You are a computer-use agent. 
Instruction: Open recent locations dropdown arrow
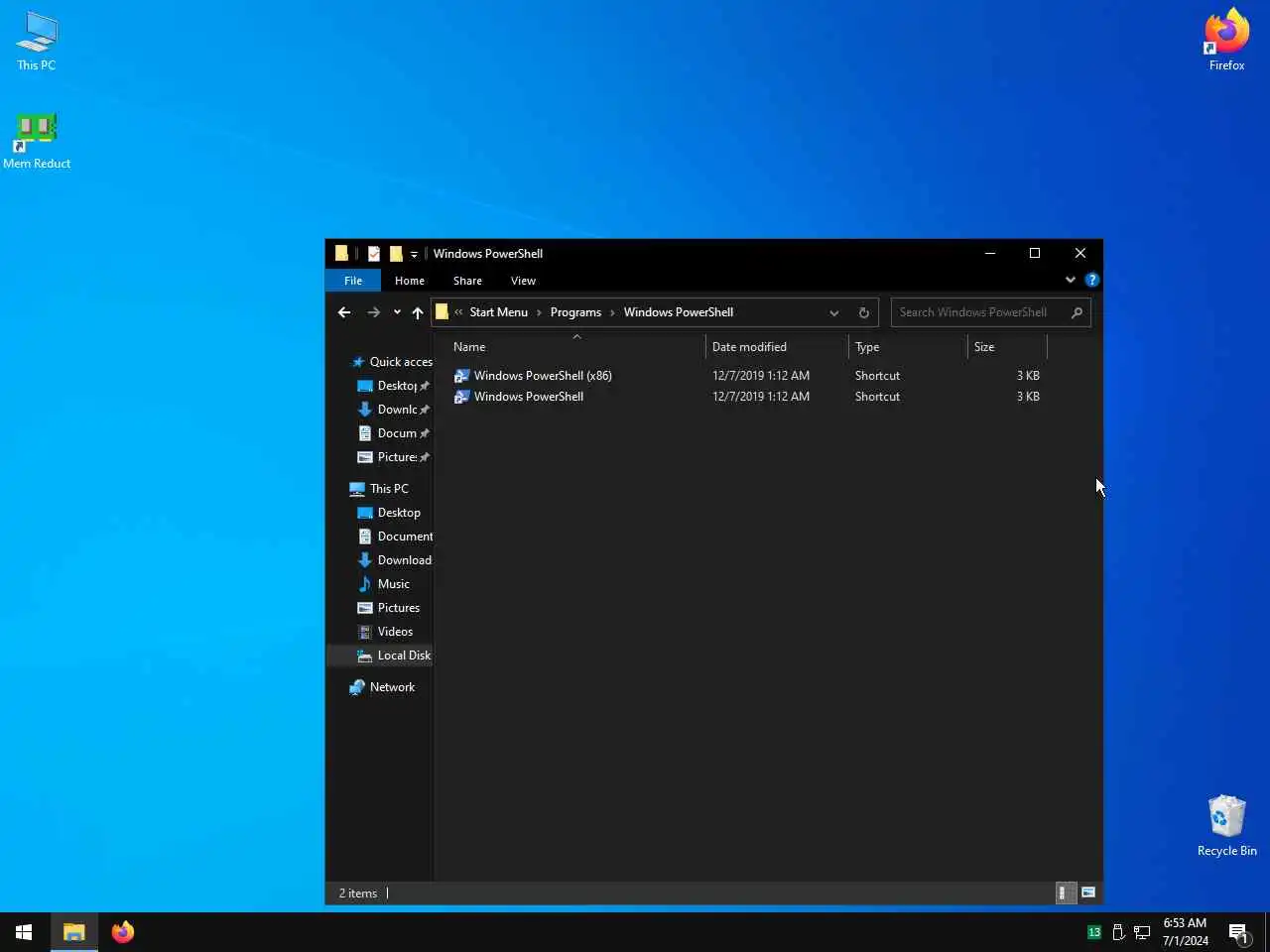[x=397, y=312]
